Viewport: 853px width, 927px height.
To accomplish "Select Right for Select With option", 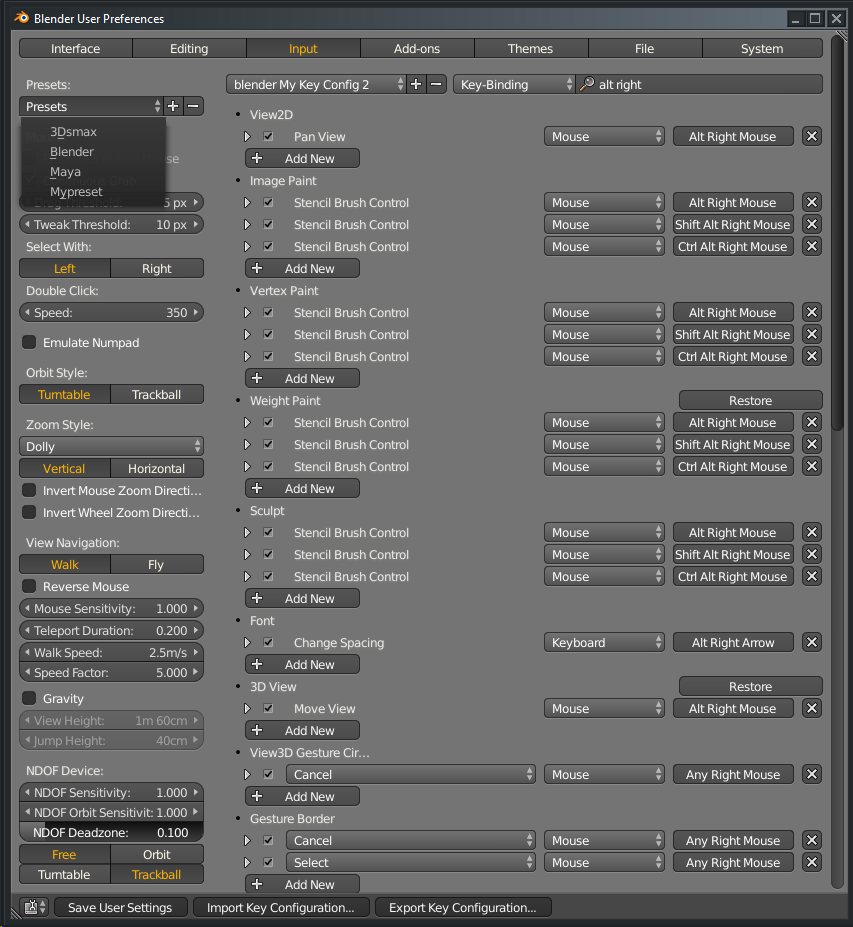I will 157,268.
